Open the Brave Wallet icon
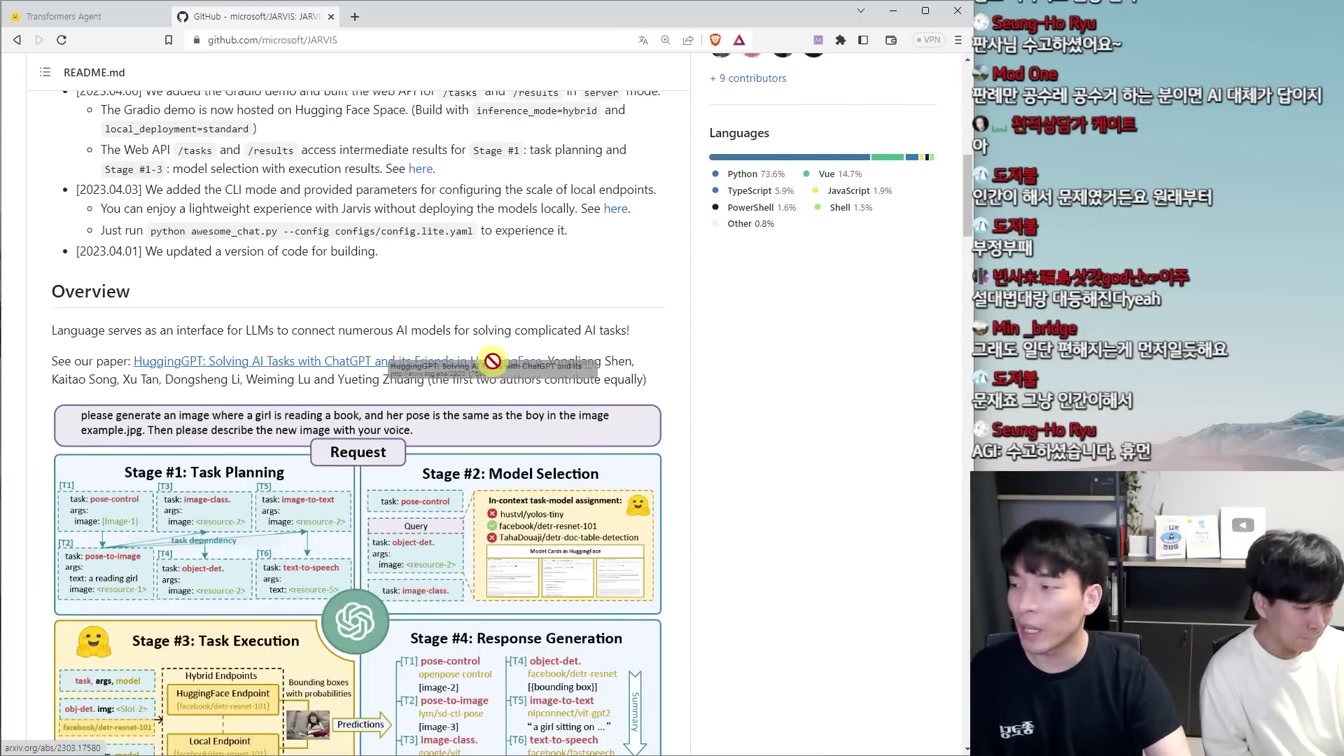1344x756 pixels. coord(891,40)
